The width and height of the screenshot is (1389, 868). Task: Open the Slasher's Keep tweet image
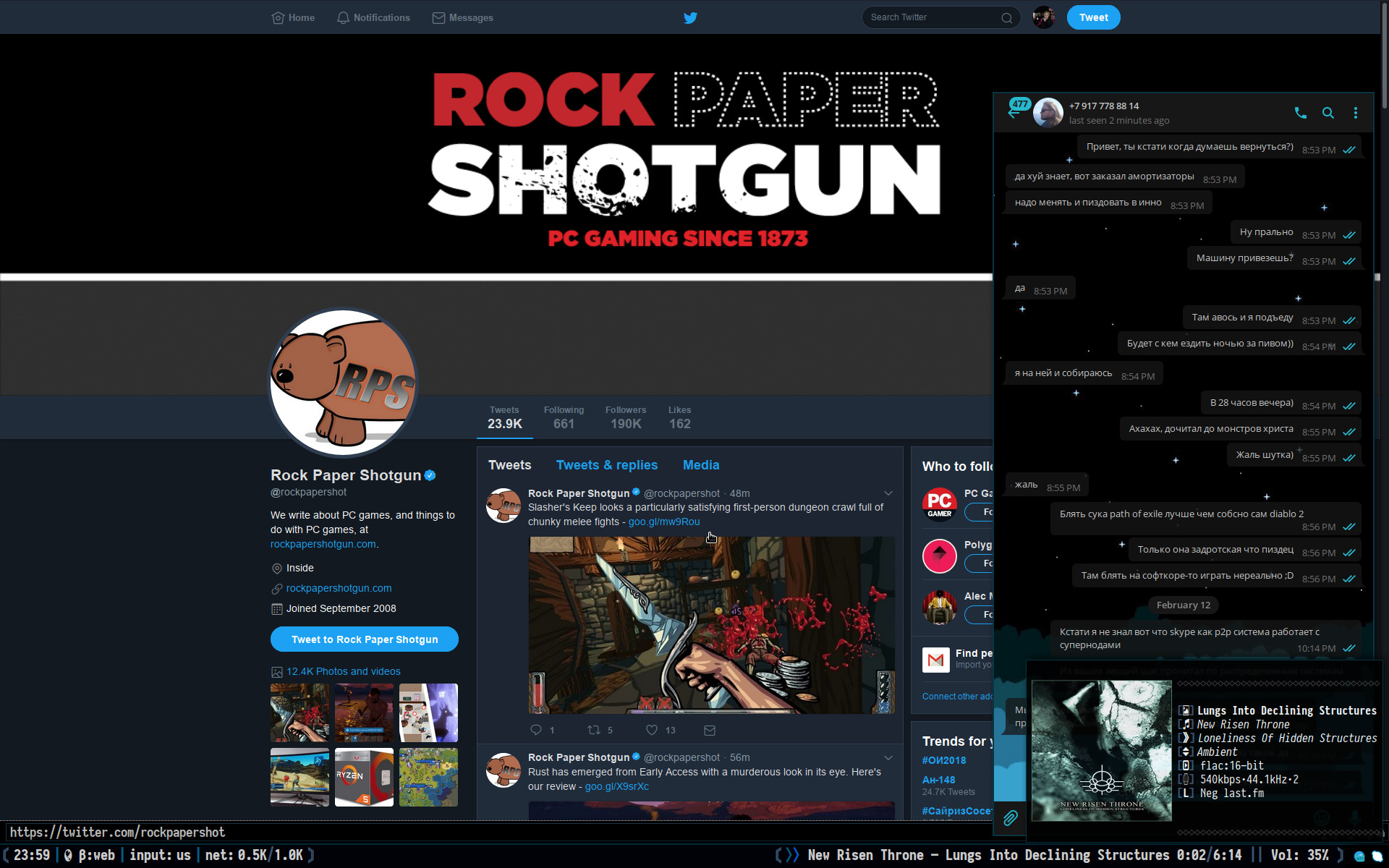click(x=711, y=625)
